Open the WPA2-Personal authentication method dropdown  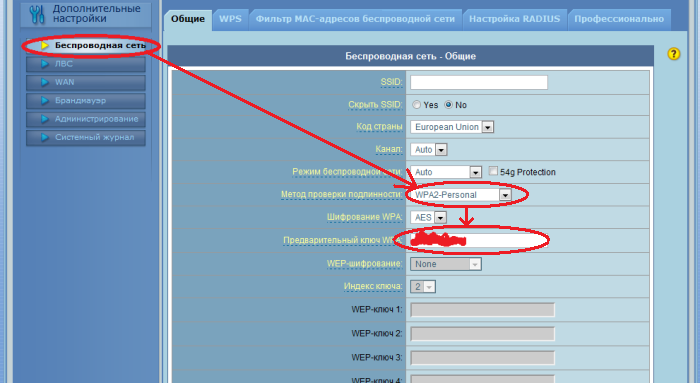(x=461, y=195)
